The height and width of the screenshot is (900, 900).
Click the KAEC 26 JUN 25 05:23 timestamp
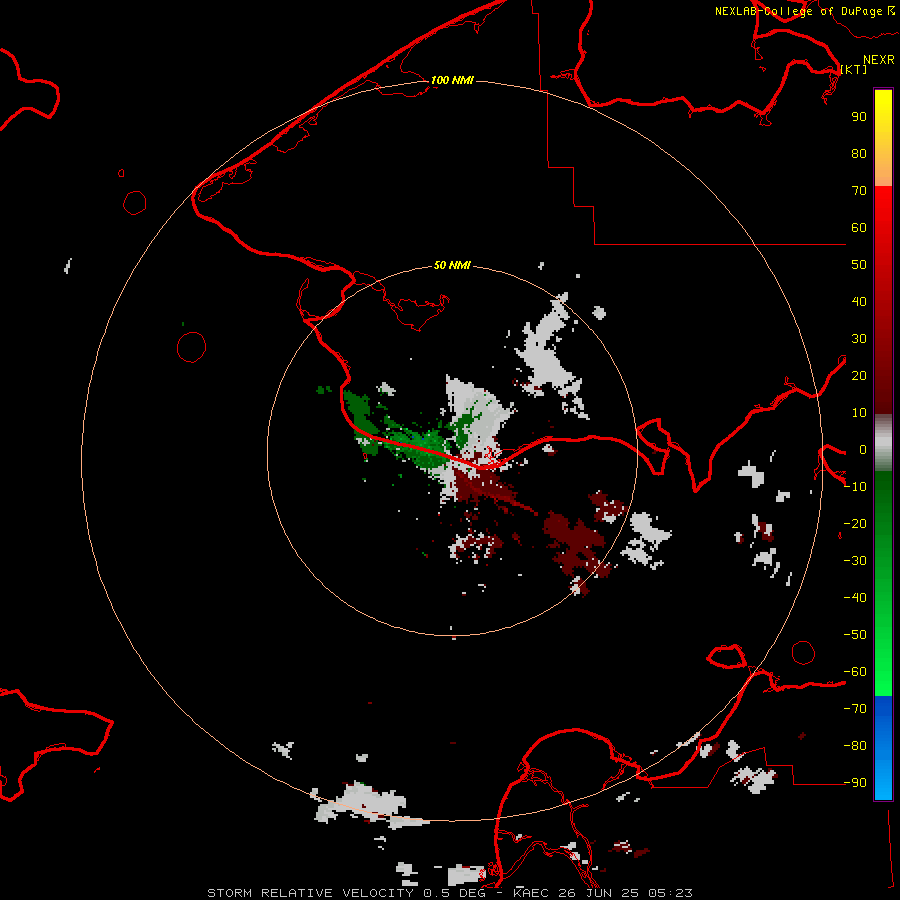tap(603, 893)
